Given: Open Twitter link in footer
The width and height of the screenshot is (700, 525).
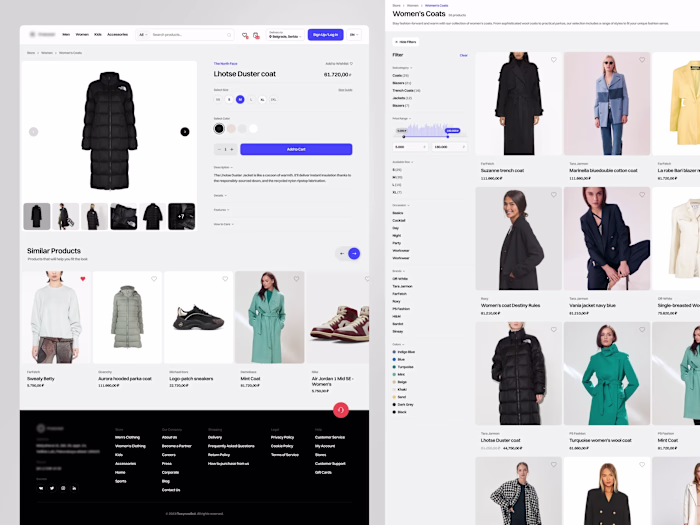Looking at the screenshot, I should pos(52,488).
